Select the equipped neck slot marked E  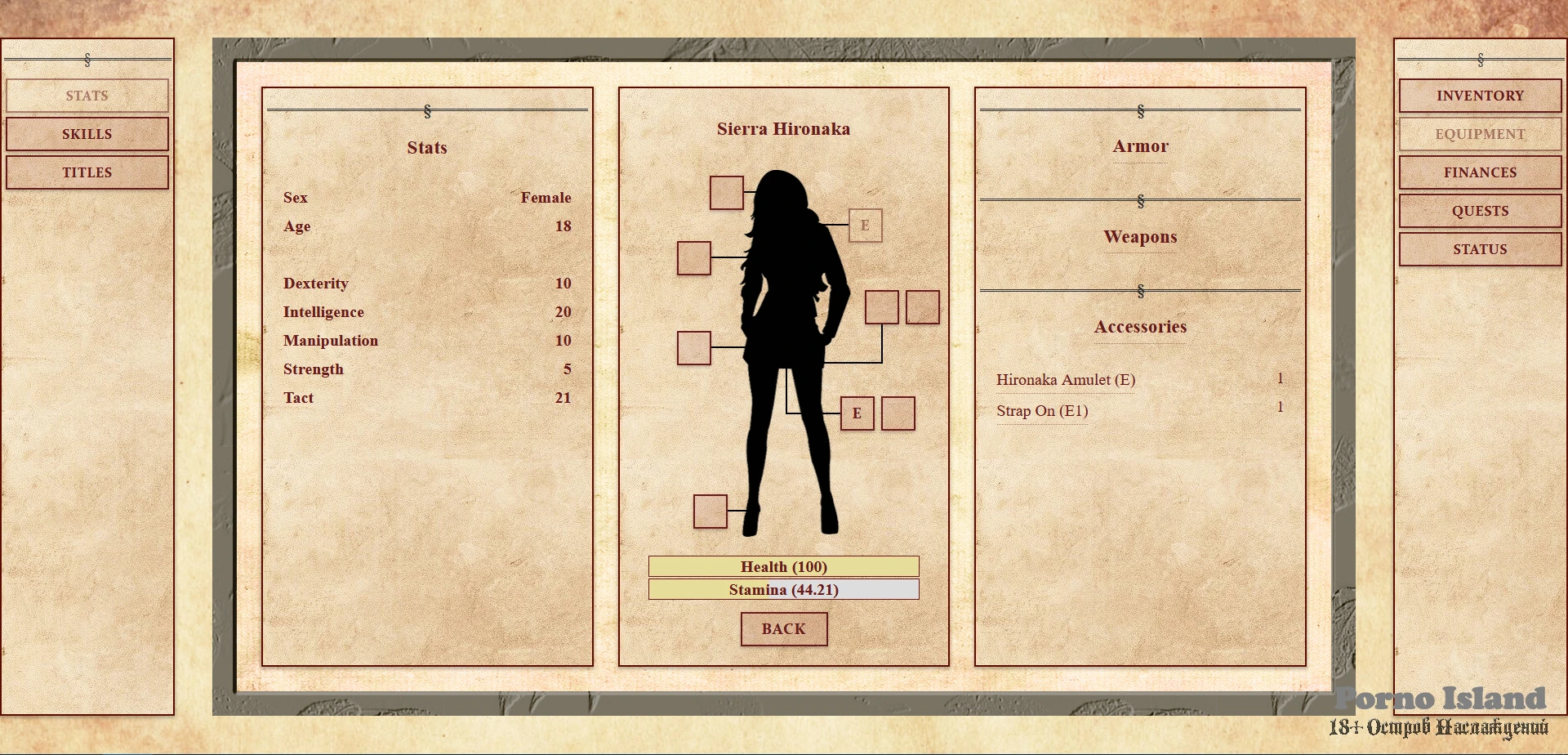coord(865,226)
